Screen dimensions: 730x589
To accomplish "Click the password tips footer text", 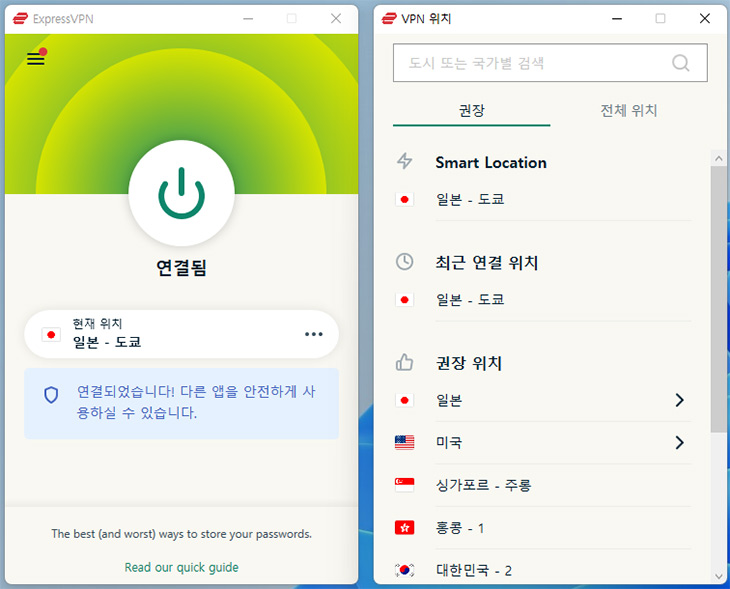I will [182, 534].
